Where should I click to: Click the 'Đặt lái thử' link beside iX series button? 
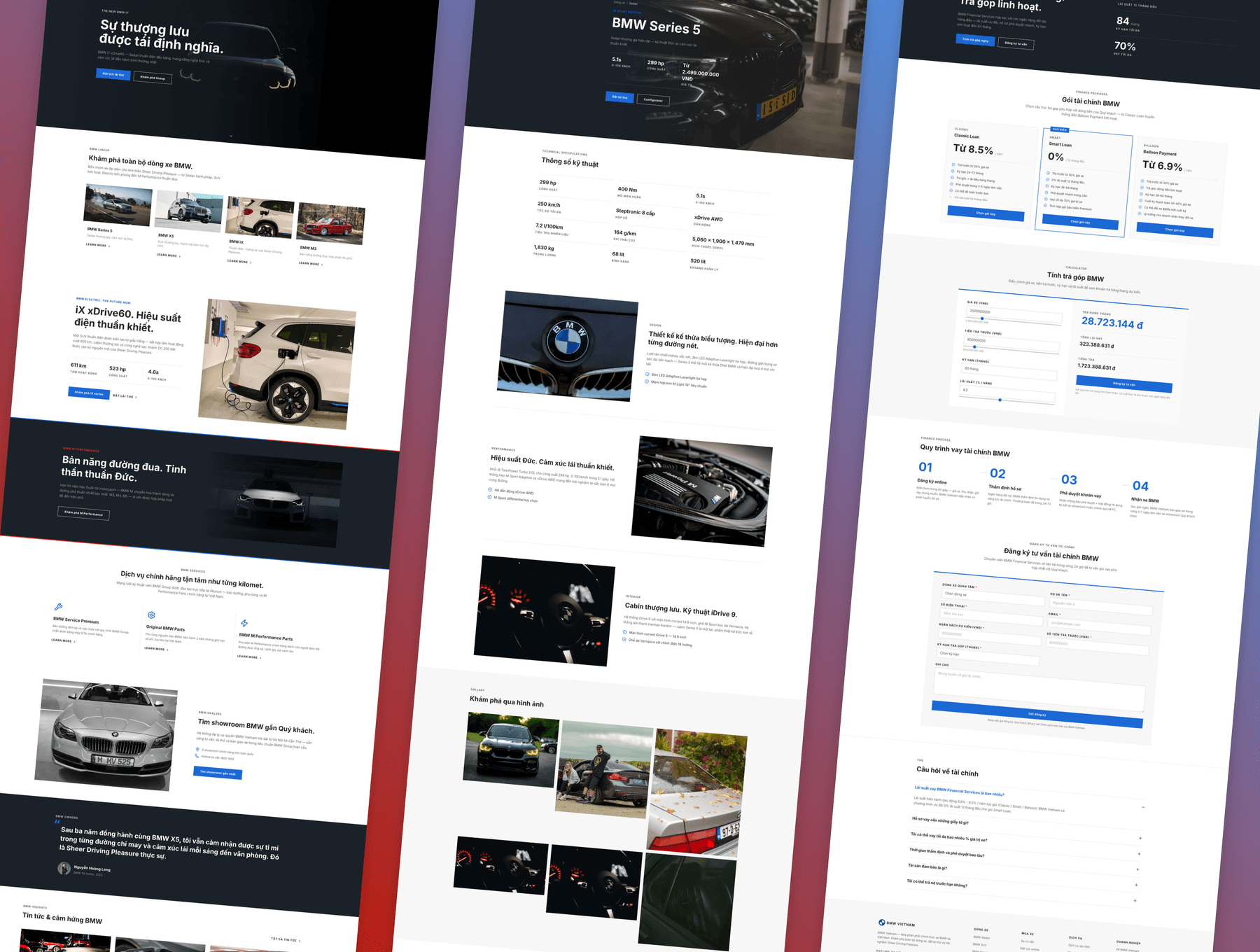click(125, 396)
